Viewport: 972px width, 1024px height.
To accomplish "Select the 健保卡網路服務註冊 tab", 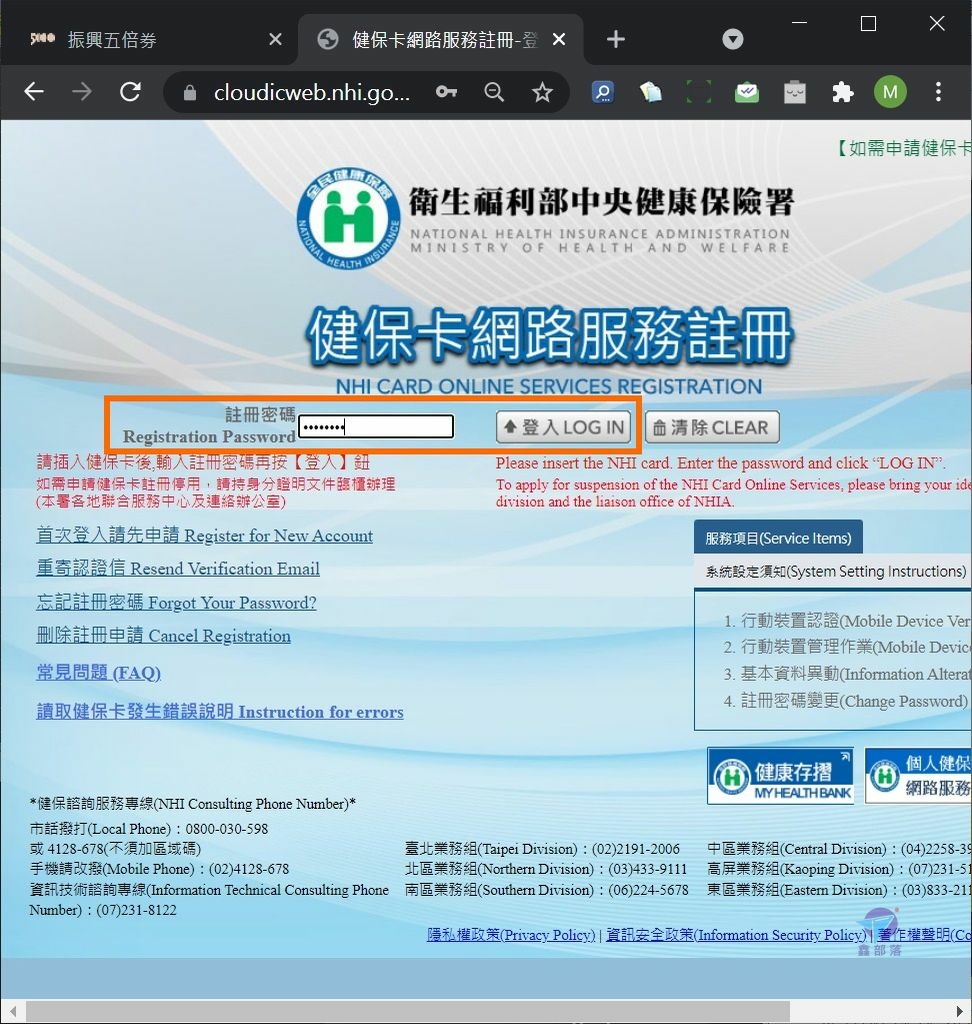I will tap(444, 40).
